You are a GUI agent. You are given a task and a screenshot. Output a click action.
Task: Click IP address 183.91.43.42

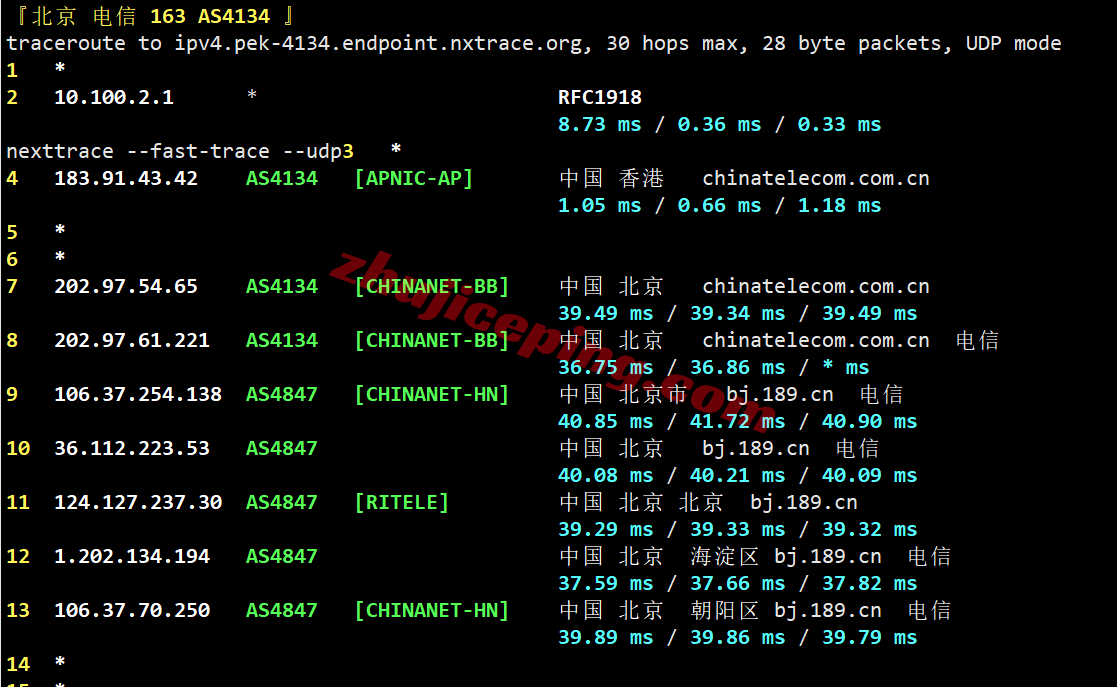tap(126, 178)
